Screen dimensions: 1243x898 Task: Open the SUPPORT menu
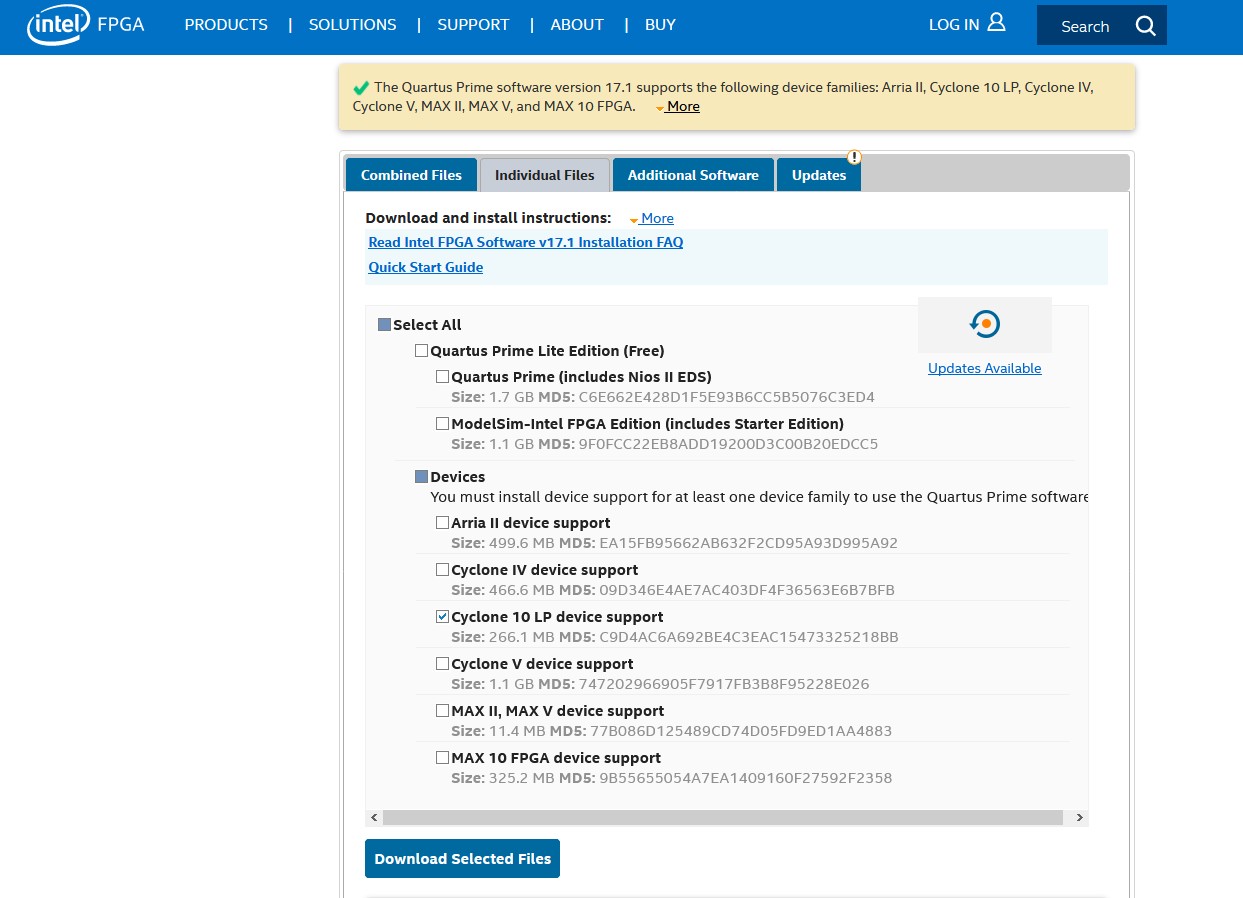[473, 25]
